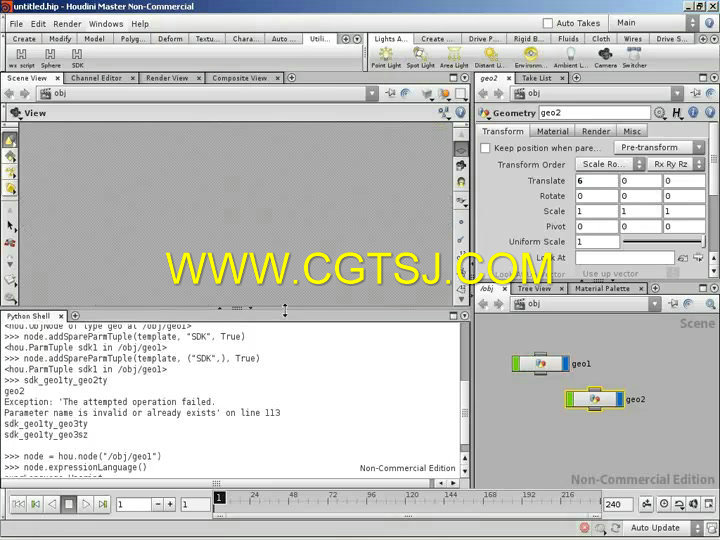Viewport: 720px width, 540px height.
Task: Switch to the Material parameter tab
Action: pyautogui.click(x=552, y=131)
